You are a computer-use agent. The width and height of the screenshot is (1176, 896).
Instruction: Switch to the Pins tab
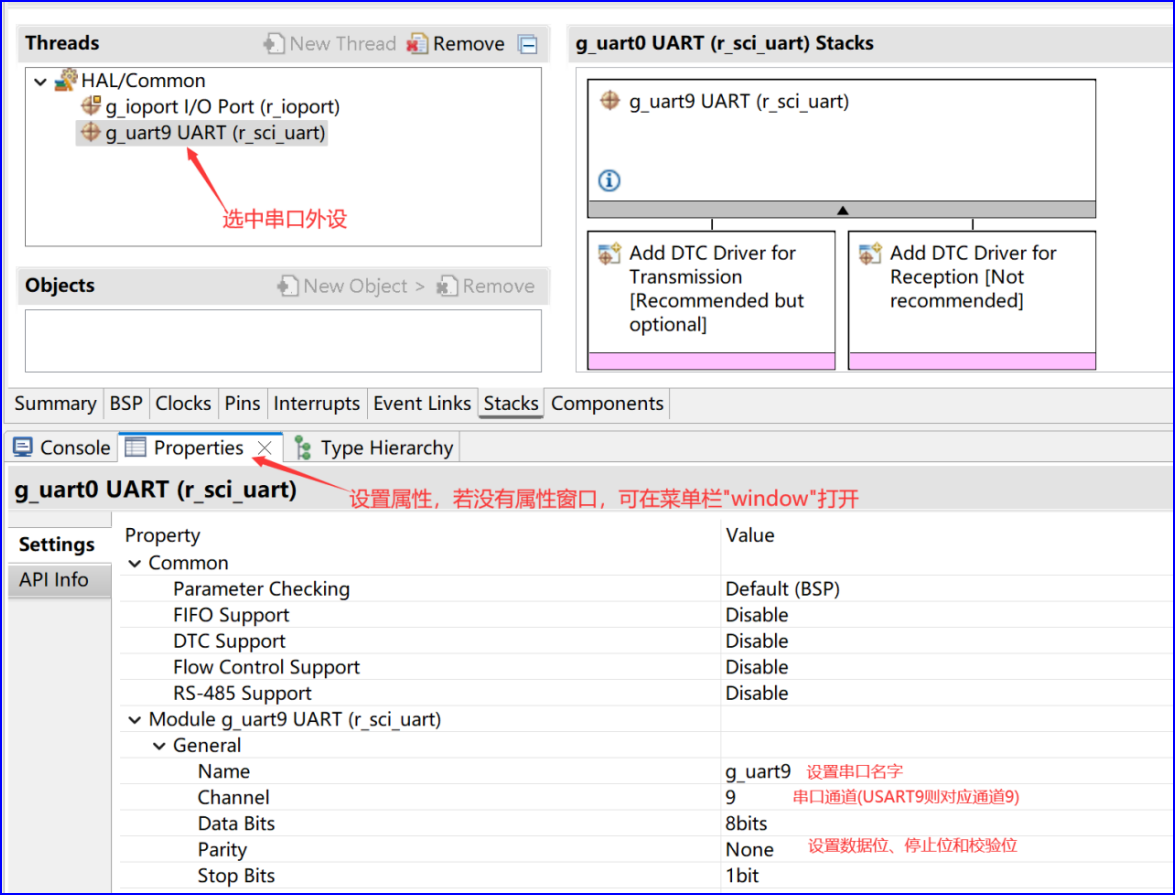coord(242,403)
